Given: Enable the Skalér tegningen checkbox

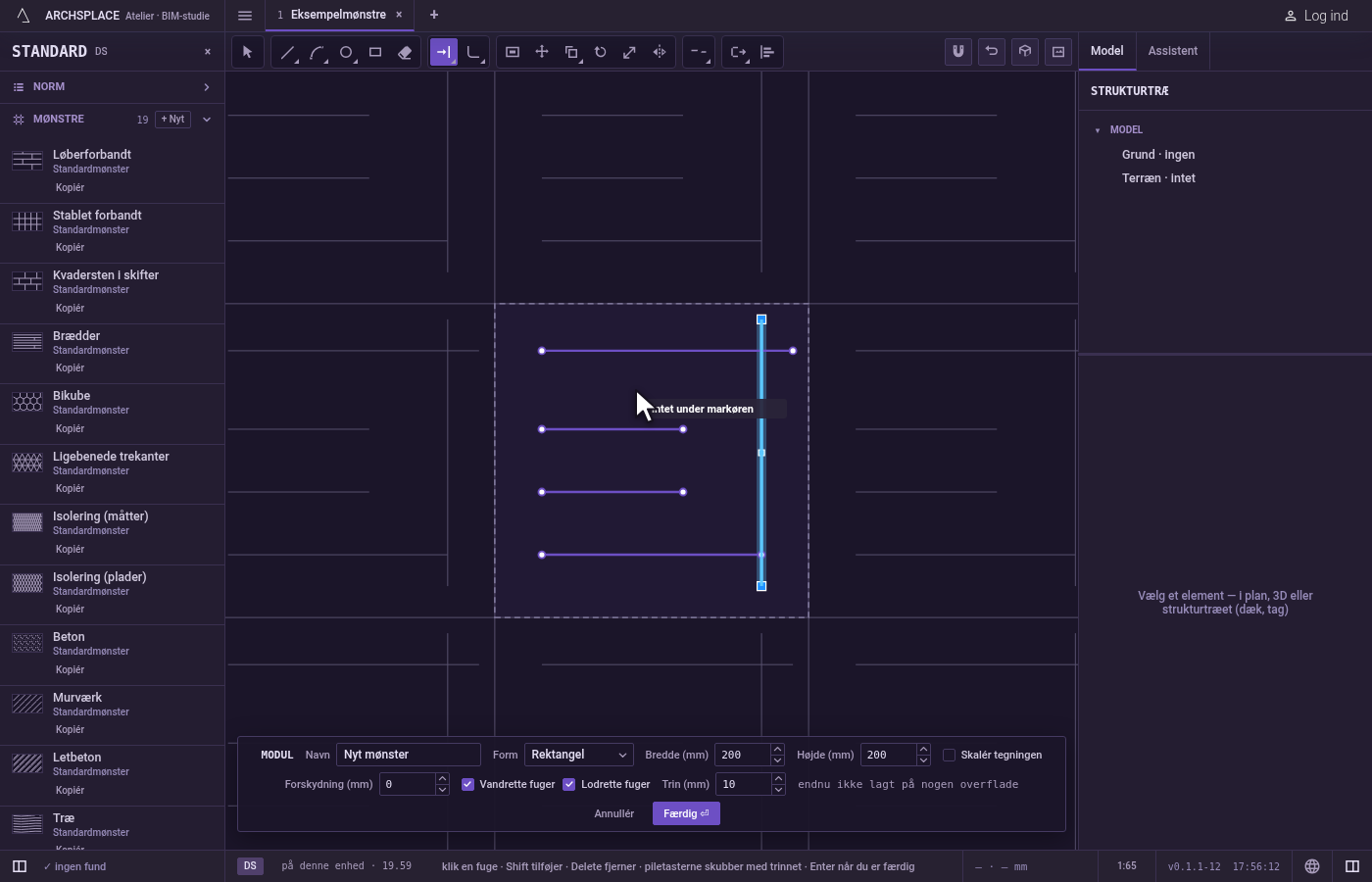Looking at the screenshot, I should [950, 755].
